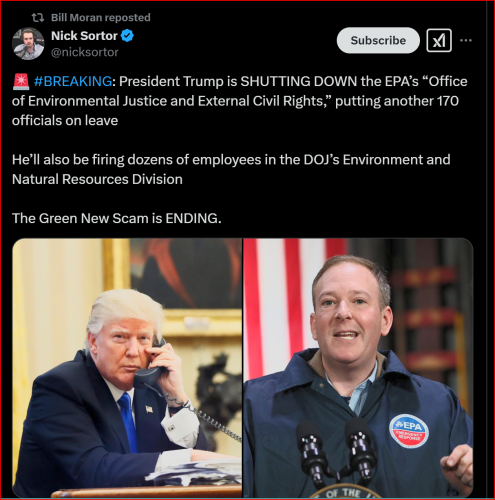This screenshot has width=495, height=500.
Task: Click the Nick Sortor display name
Action: 84,36
